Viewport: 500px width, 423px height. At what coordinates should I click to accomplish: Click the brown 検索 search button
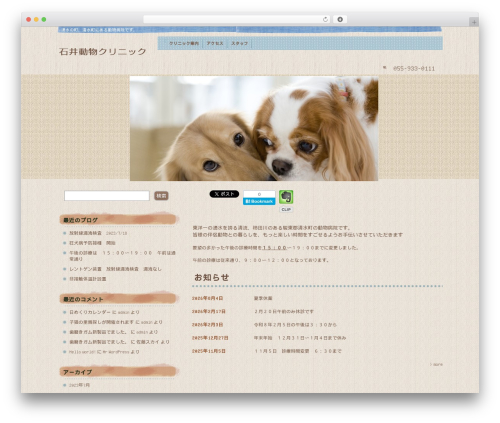pyautogui.click(x=161, y=196)
